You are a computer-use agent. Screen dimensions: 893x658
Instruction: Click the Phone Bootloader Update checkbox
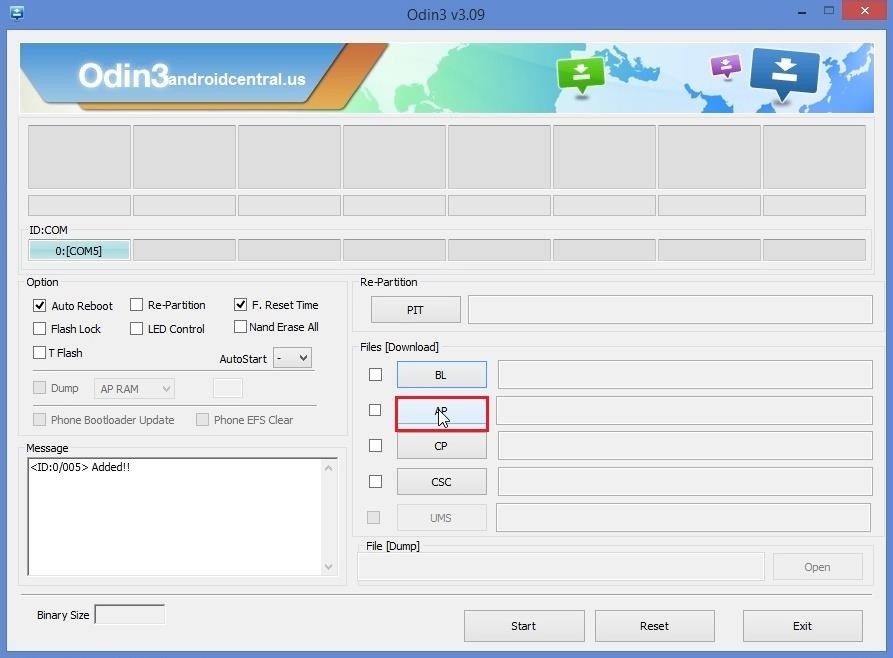[x=39, y=420]
